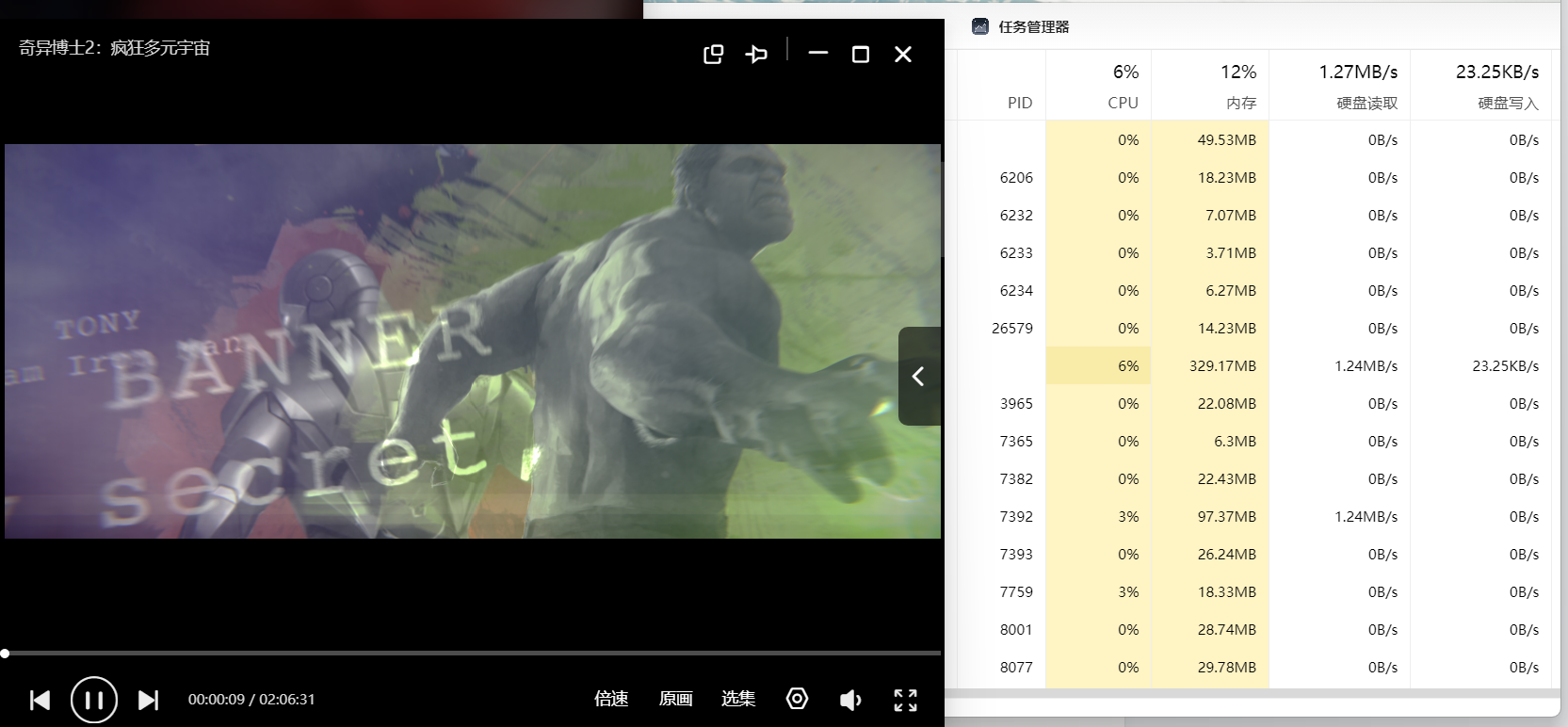Viewport: 1568px width, 727px height.
Task: Switch to mini window mode
Action: point(713,55)
